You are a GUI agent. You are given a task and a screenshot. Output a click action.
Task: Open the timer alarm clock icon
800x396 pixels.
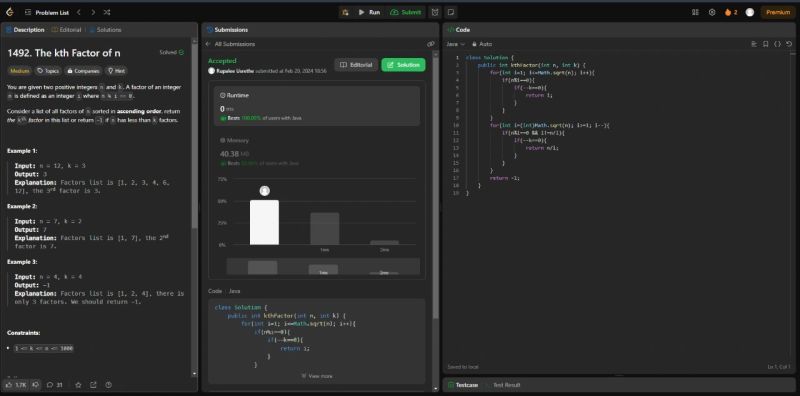[x=435, y=12]
